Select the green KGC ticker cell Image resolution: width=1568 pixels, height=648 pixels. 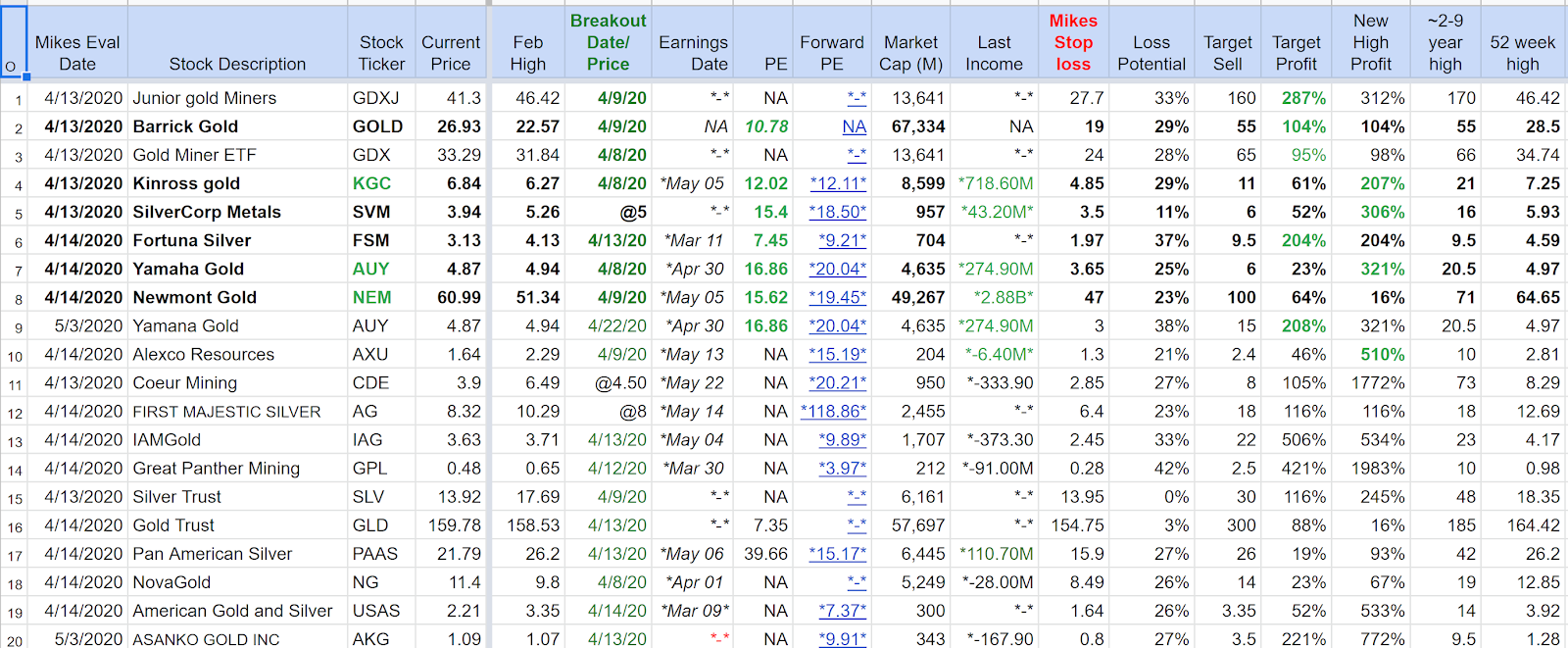381,183
